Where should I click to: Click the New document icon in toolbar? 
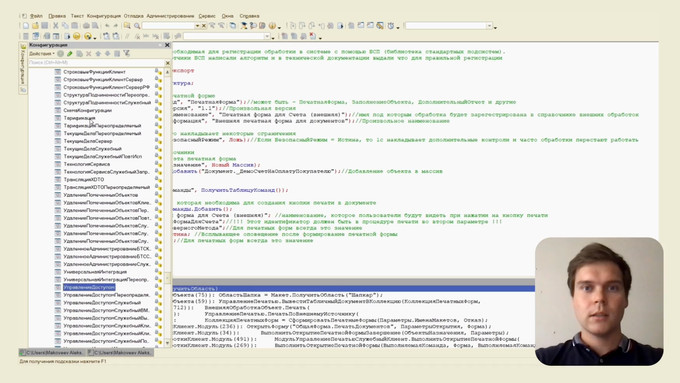(26, 26)
